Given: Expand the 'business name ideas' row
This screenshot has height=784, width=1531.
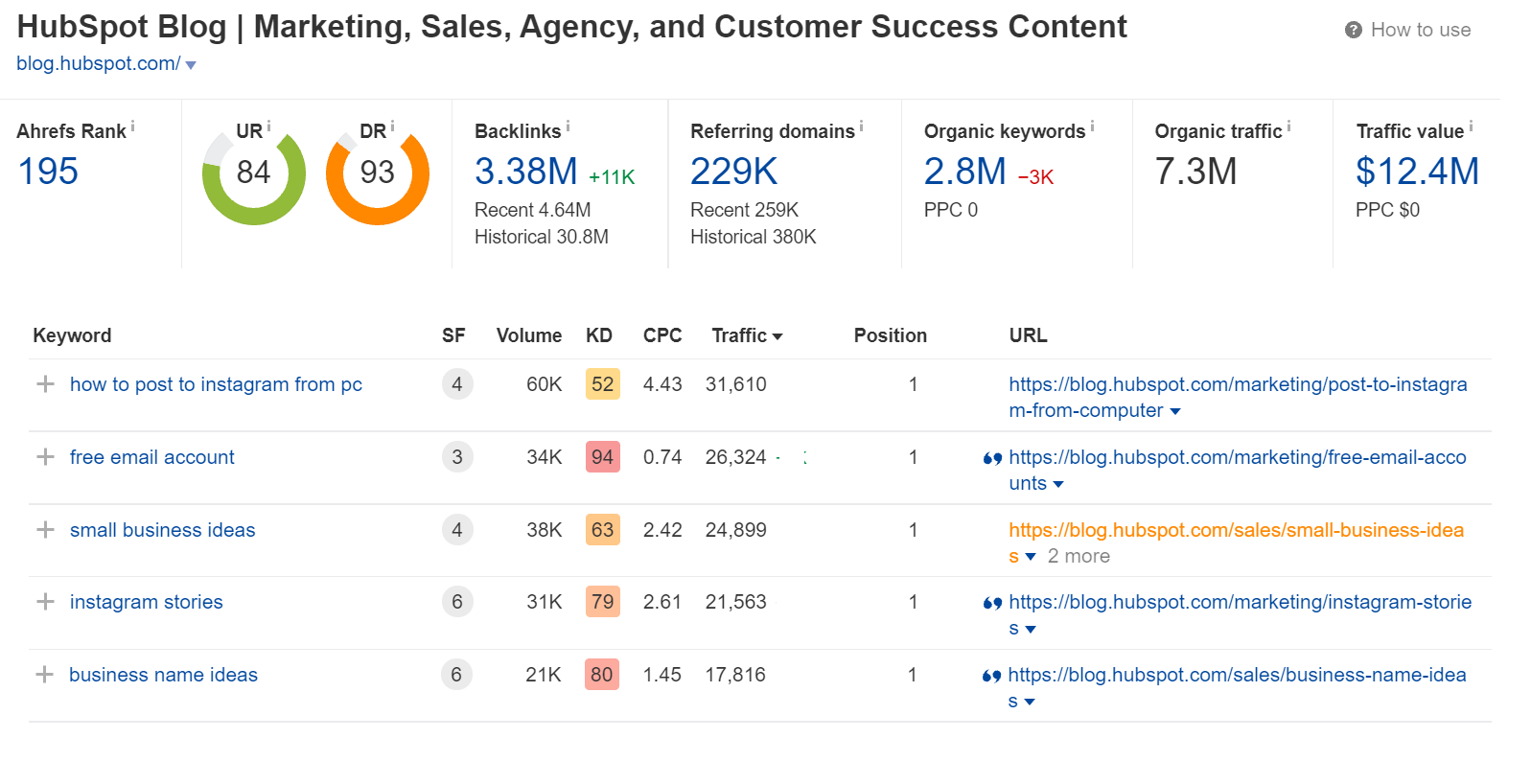Looking at the screenshot, I should [44, 675].
